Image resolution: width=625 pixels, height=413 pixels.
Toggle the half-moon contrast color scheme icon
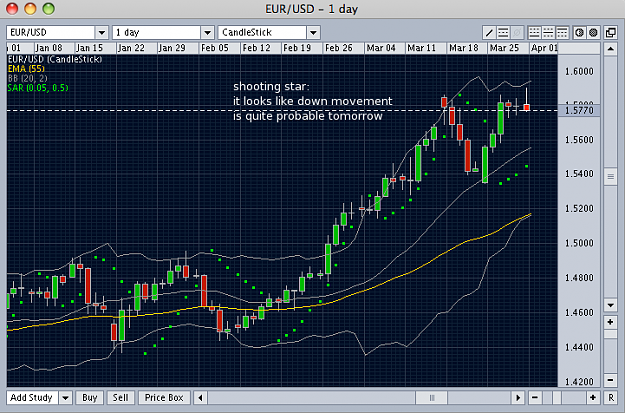580,33
